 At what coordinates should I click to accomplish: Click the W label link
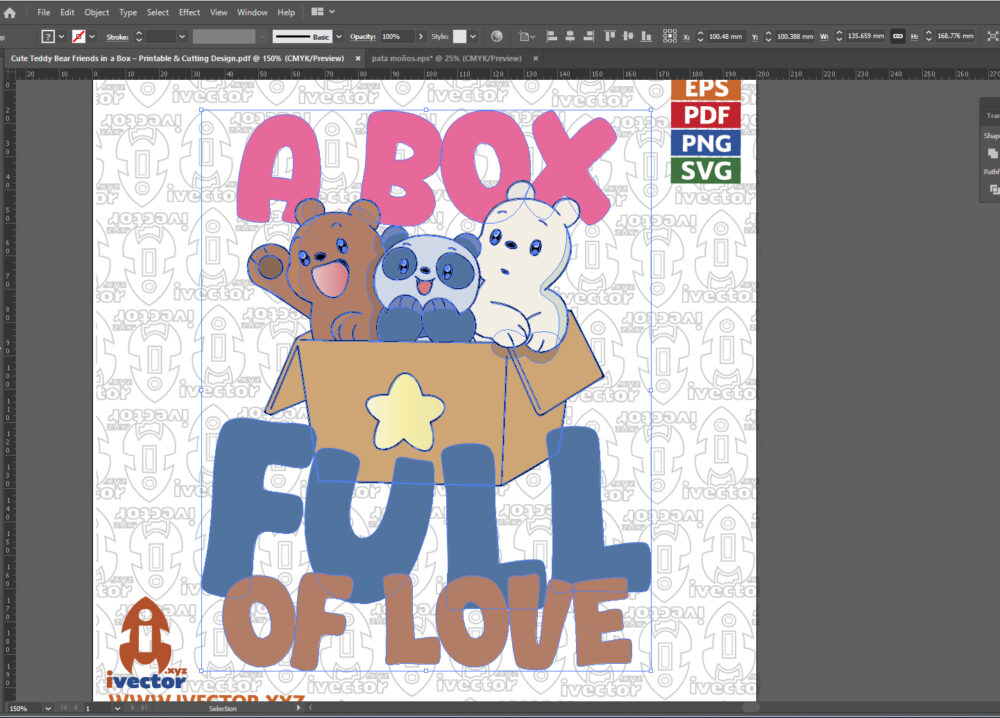coord(824,37)
